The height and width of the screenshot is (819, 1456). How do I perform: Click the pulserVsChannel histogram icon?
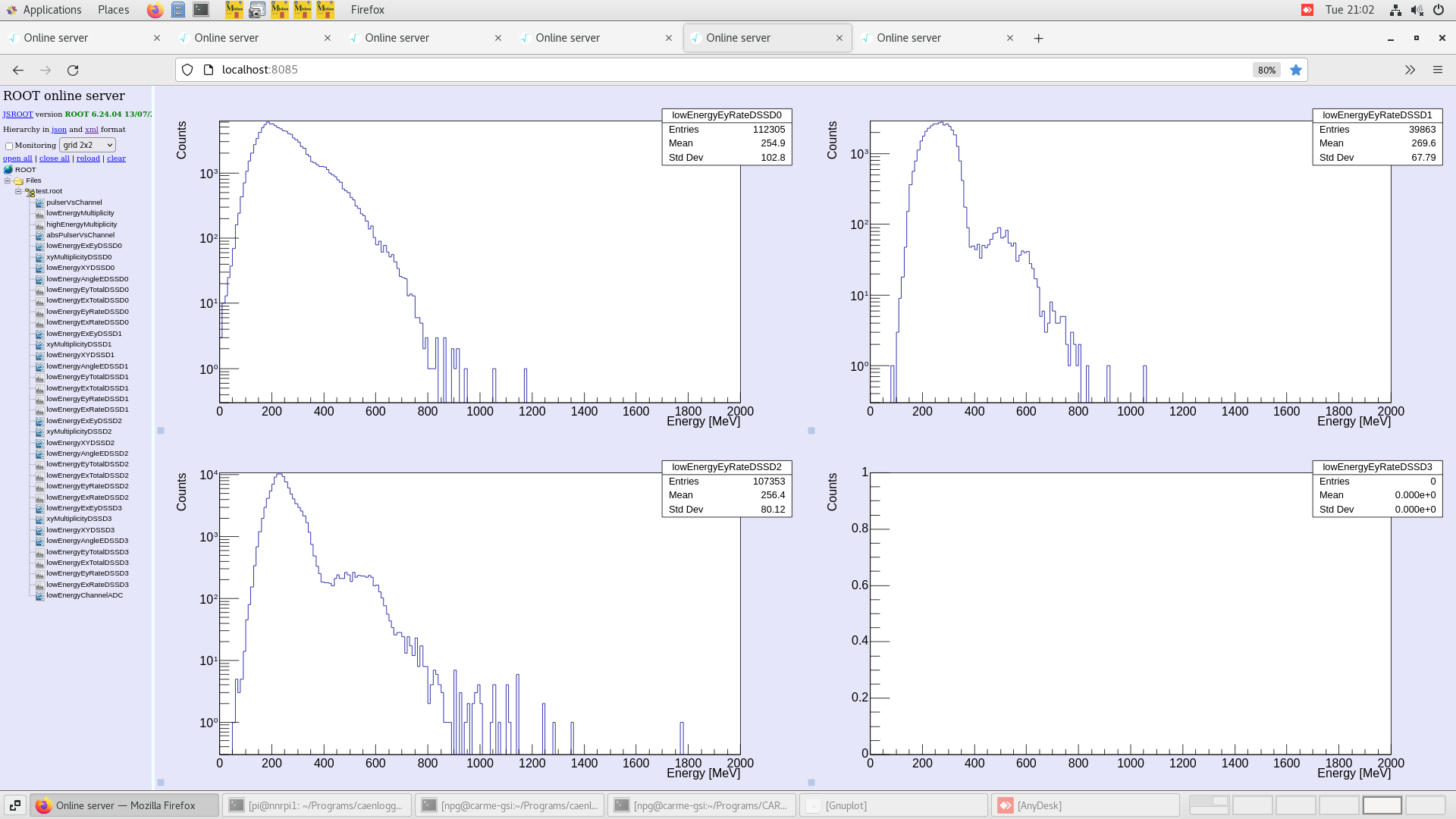click(x=39, y=202)
